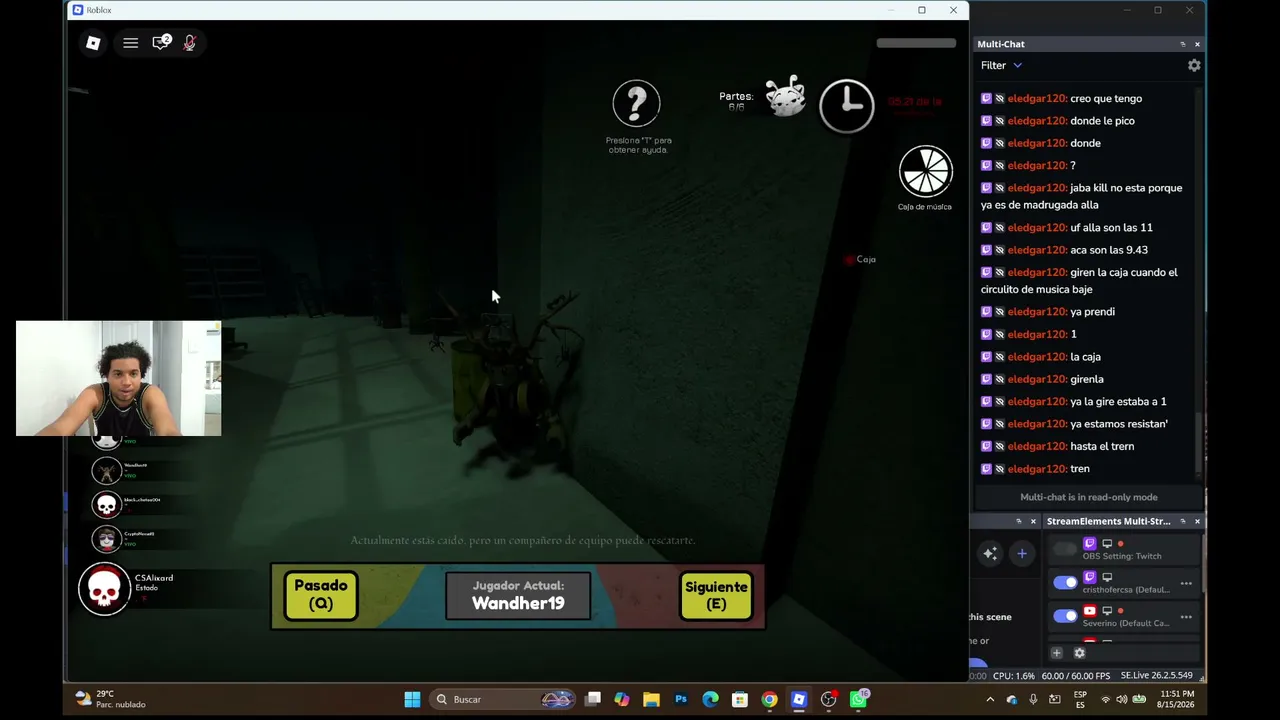
Task: Click the CPU: 1.6% status
Action: [1014, 676]
